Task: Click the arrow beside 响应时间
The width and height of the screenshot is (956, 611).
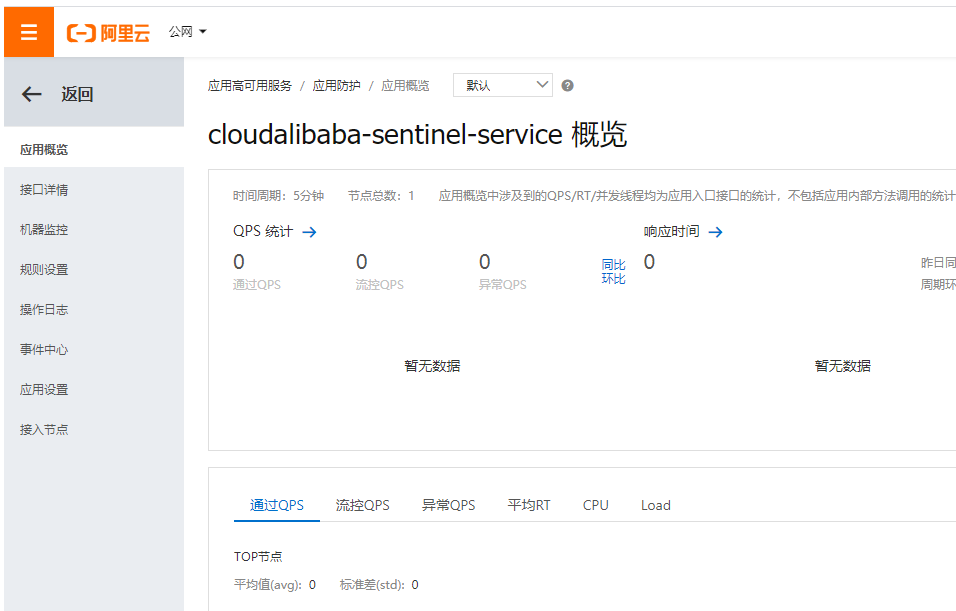Action: (715, 232)
